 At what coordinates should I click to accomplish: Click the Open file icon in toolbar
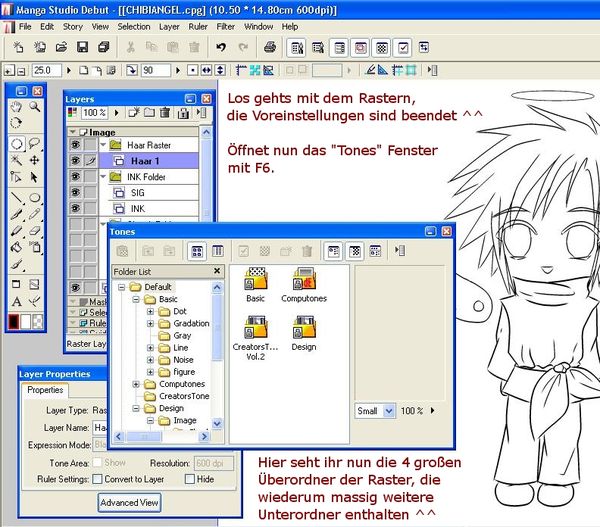[61, 47]
